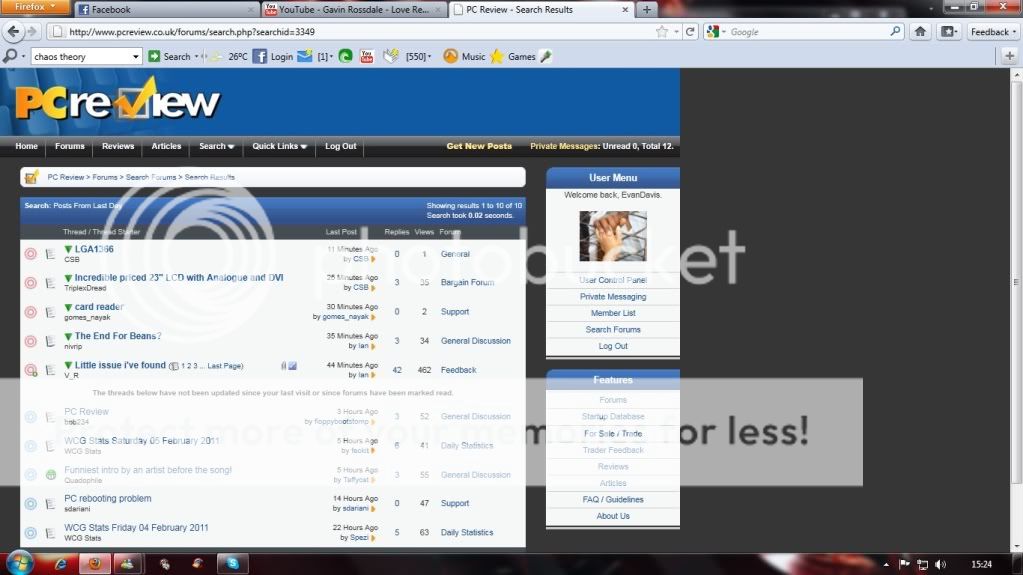Click Log Out in navigation bar
The image size is (1023, 575).
tap(341, 146)
